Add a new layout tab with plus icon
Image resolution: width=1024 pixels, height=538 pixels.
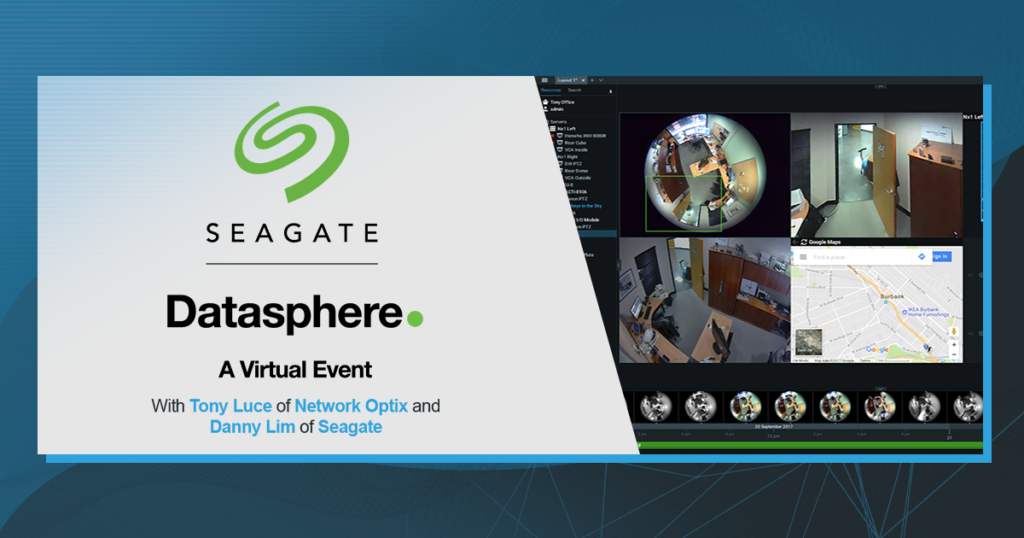(x=592, y=80)
